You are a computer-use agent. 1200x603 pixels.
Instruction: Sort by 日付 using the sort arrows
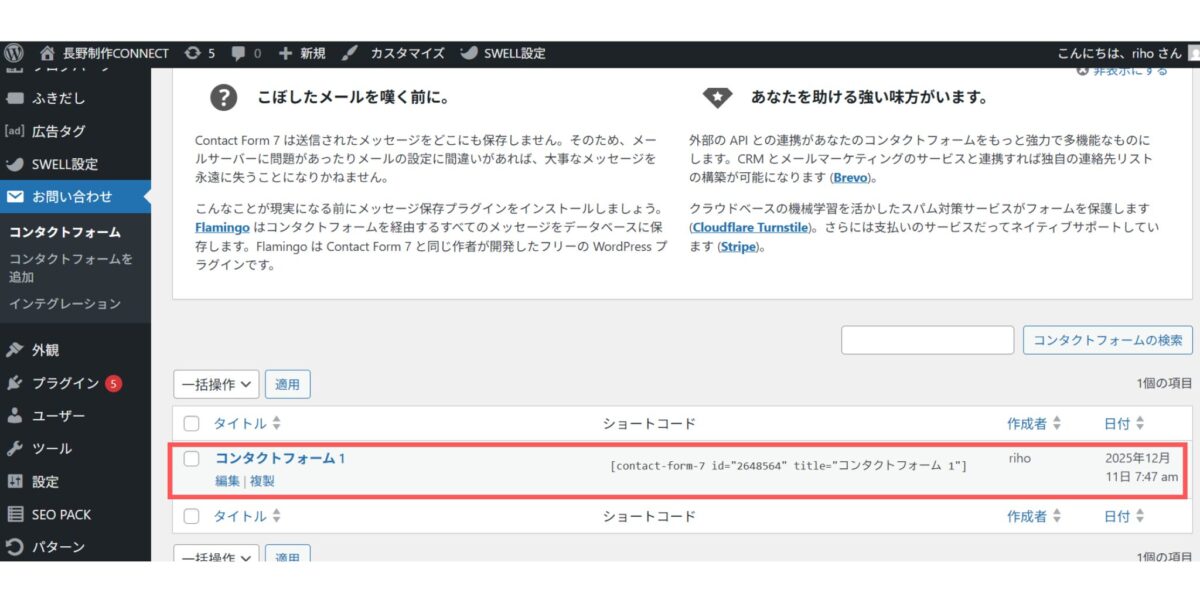[1139, 423]
